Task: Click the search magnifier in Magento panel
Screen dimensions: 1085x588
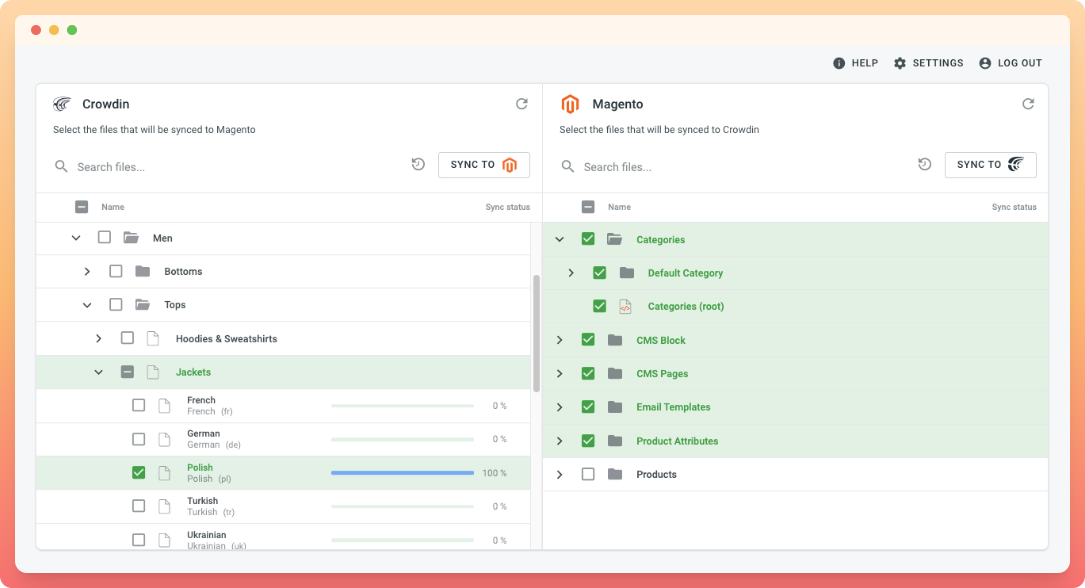Action: coord(568,167)
